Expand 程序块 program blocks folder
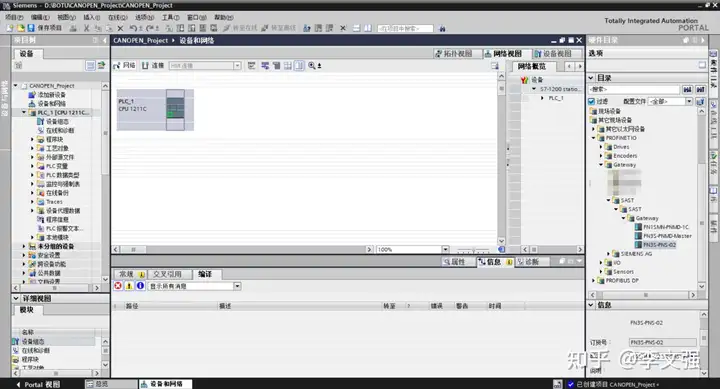 pyautogui.click(x=32, y=139)
